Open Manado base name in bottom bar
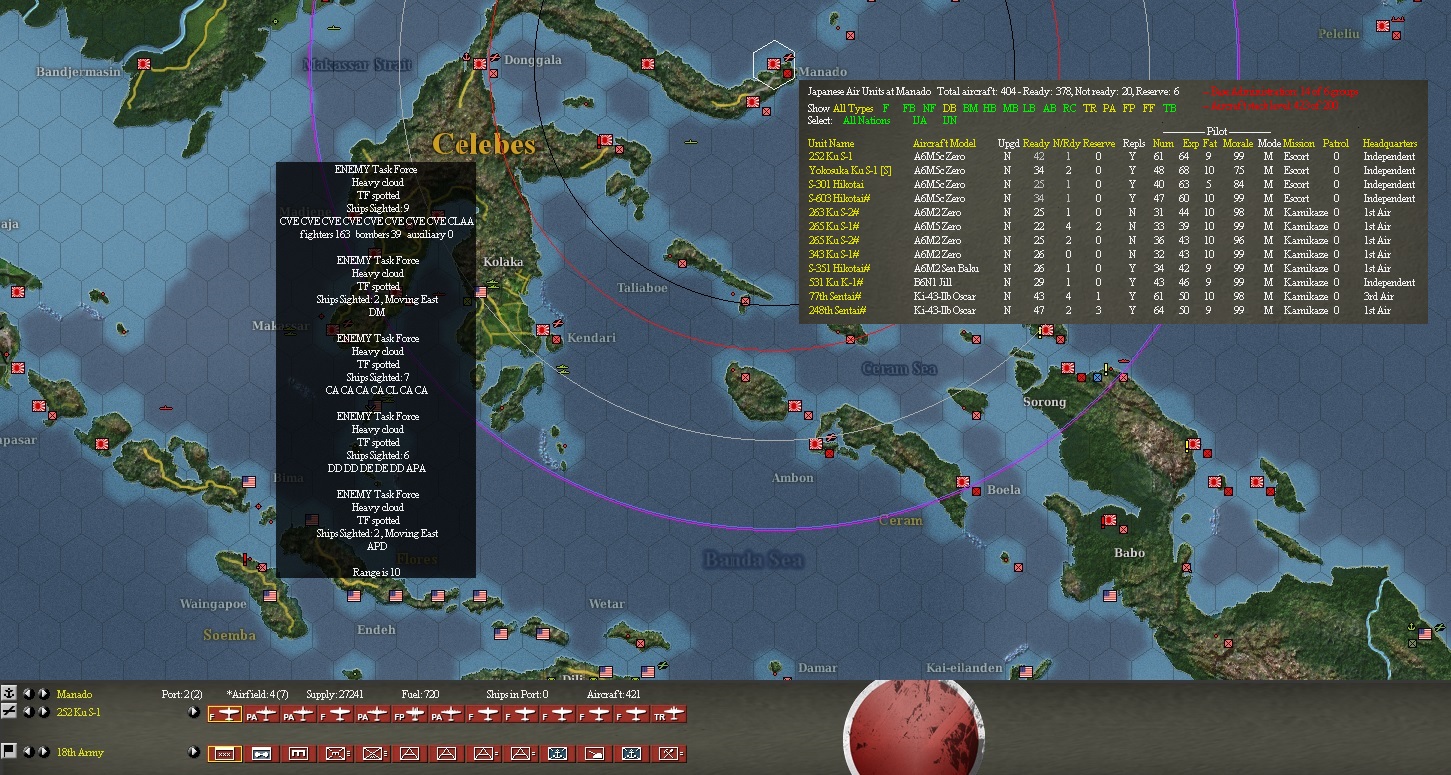Viewport: 1451px width, 775px height. click(74, 694)
